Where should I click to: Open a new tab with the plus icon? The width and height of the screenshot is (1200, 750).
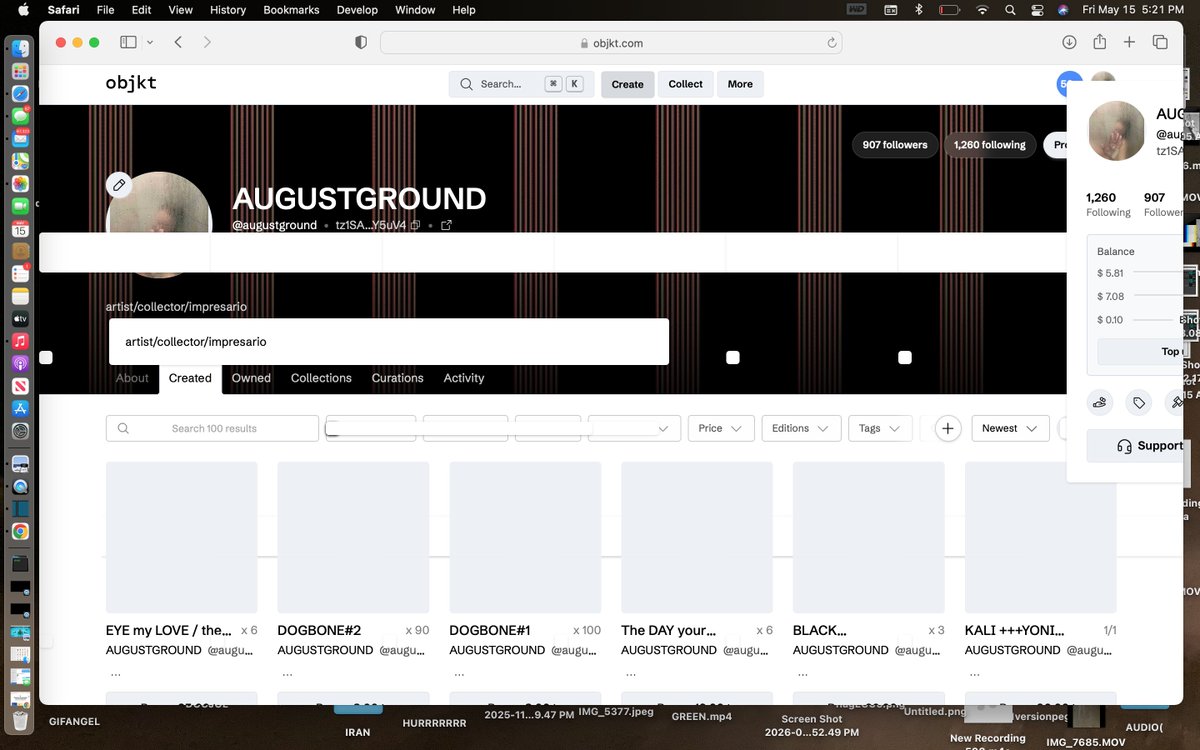(x=1129, y=42)
